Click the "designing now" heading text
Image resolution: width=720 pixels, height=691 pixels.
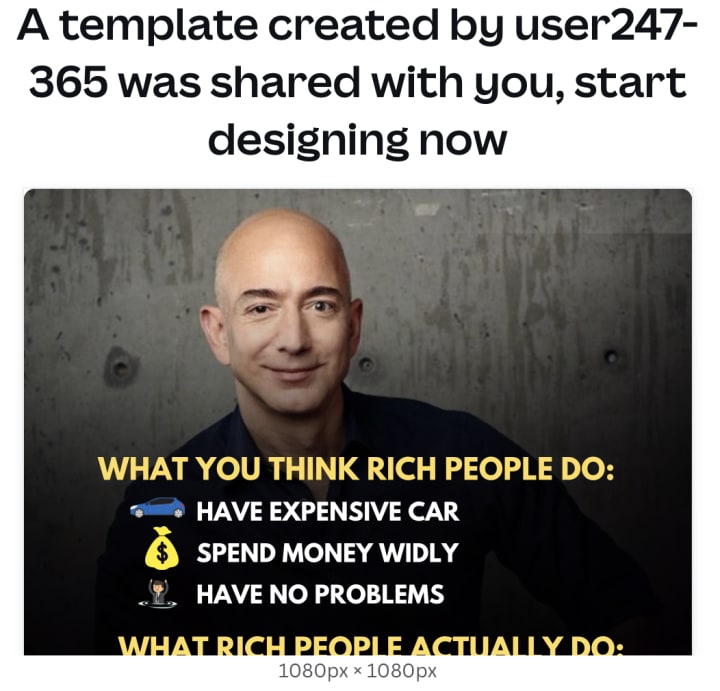[x=358, y=140]
